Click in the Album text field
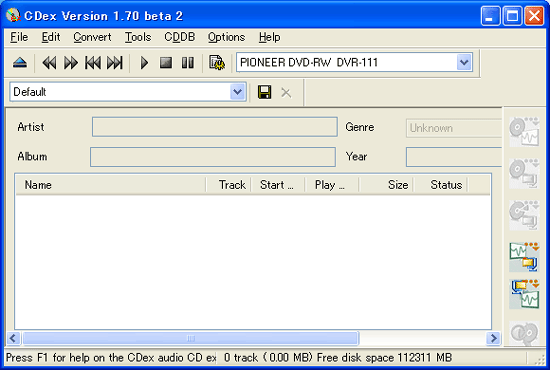Viewport: 550px width, 370px height. 213,157
